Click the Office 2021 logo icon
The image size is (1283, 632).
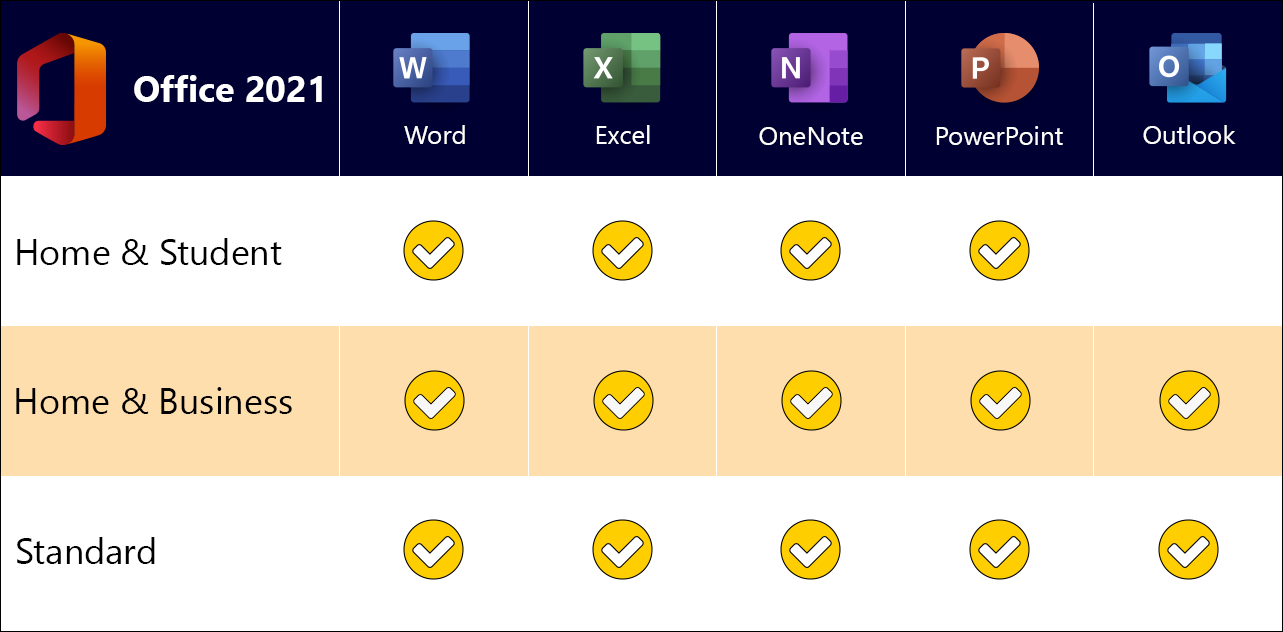coord(61,89)
